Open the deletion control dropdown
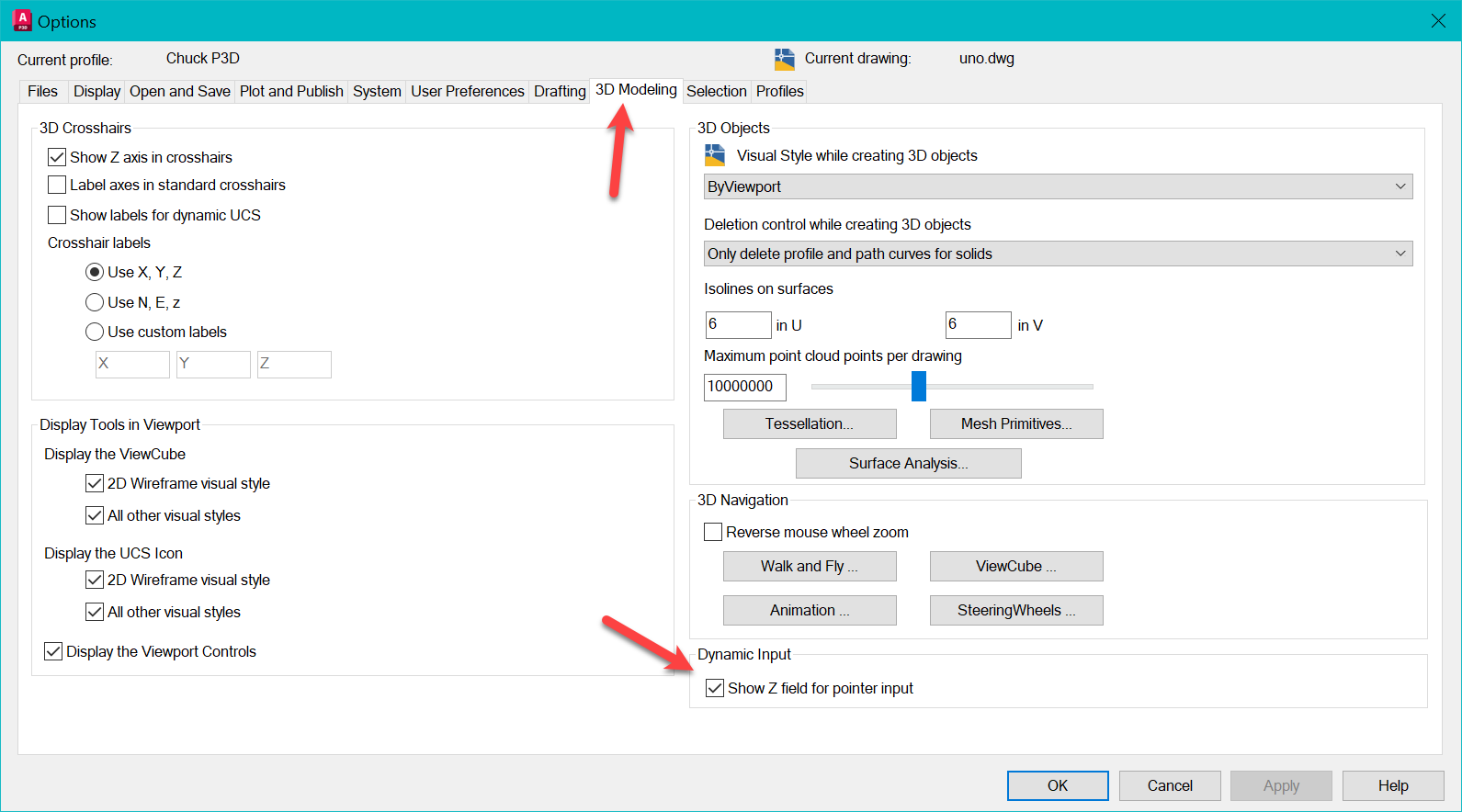 click(x=1058, y=254)
